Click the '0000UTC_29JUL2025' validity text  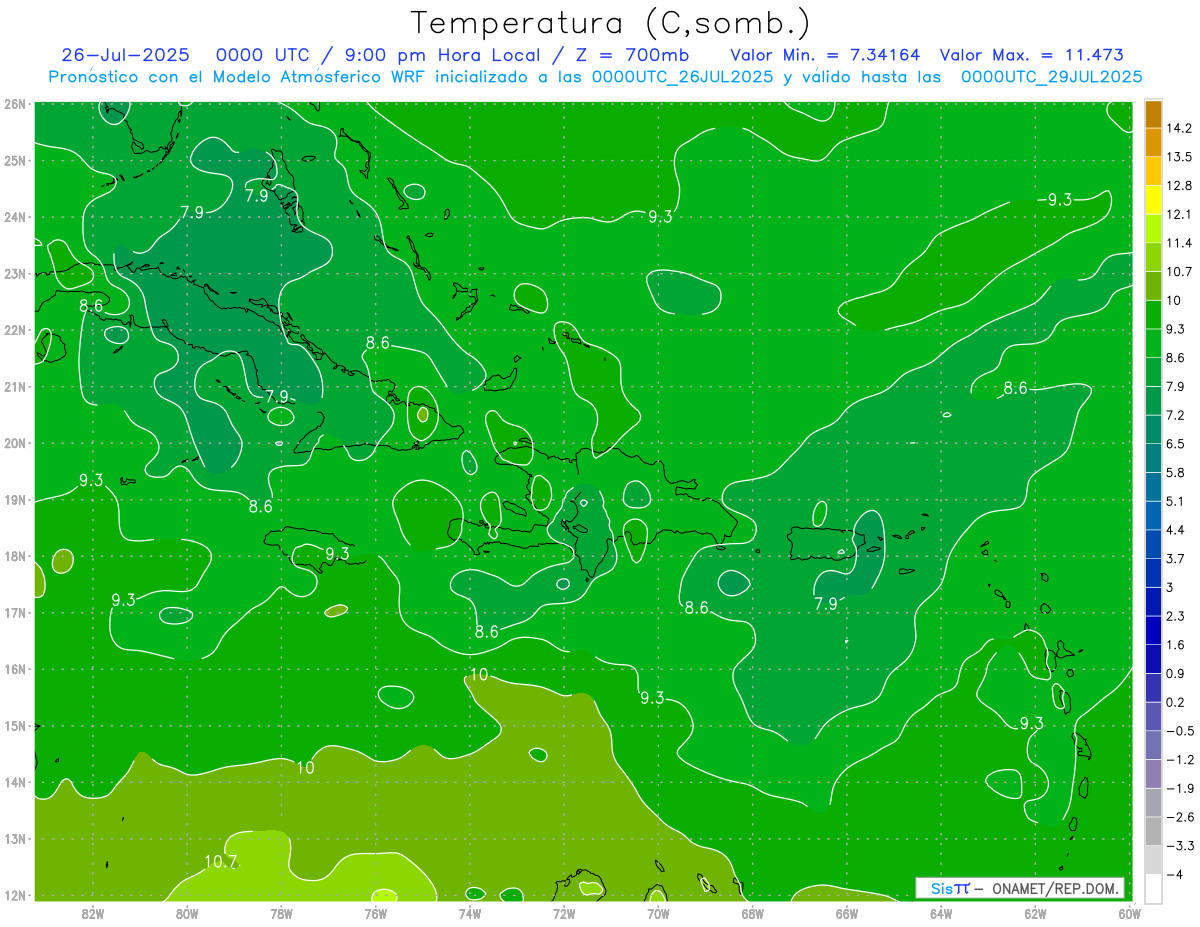[1051, 76]
